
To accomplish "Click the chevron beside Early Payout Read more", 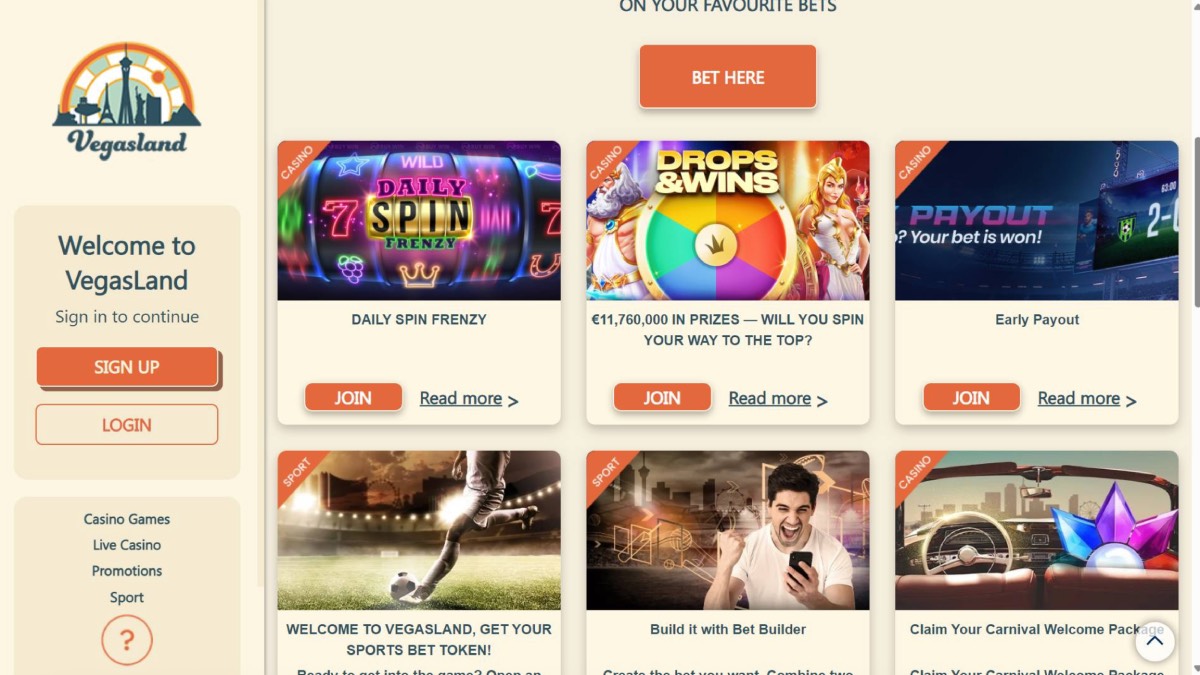I will [1131, 401].
